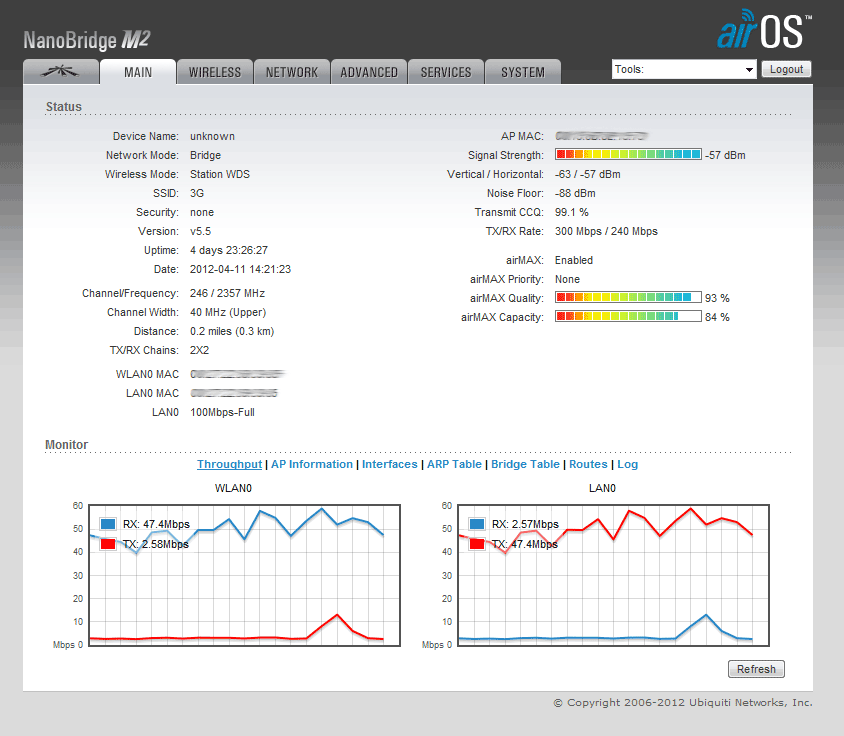Click the airMAX Capacity bar
Viewport: 844px width, 736px height.
tap(628, 316)
